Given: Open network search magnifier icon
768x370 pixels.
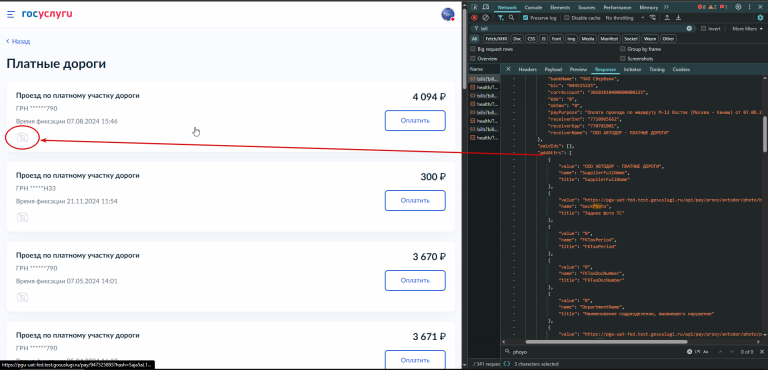Looking at the screenshot, I should tap(511, 18).
